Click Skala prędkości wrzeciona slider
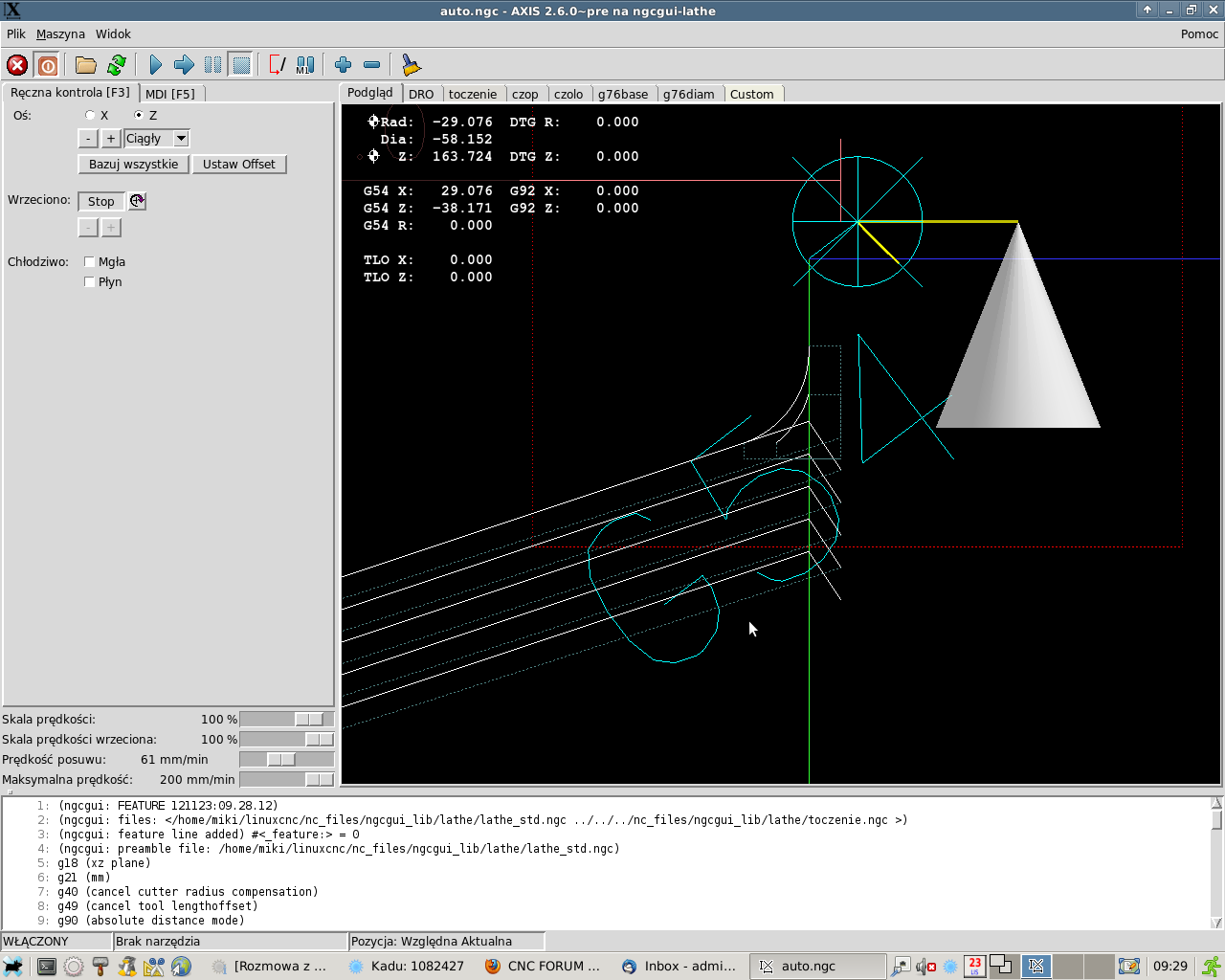The width and height of the screenshot is (1225, 980). [x=286, y=739]
